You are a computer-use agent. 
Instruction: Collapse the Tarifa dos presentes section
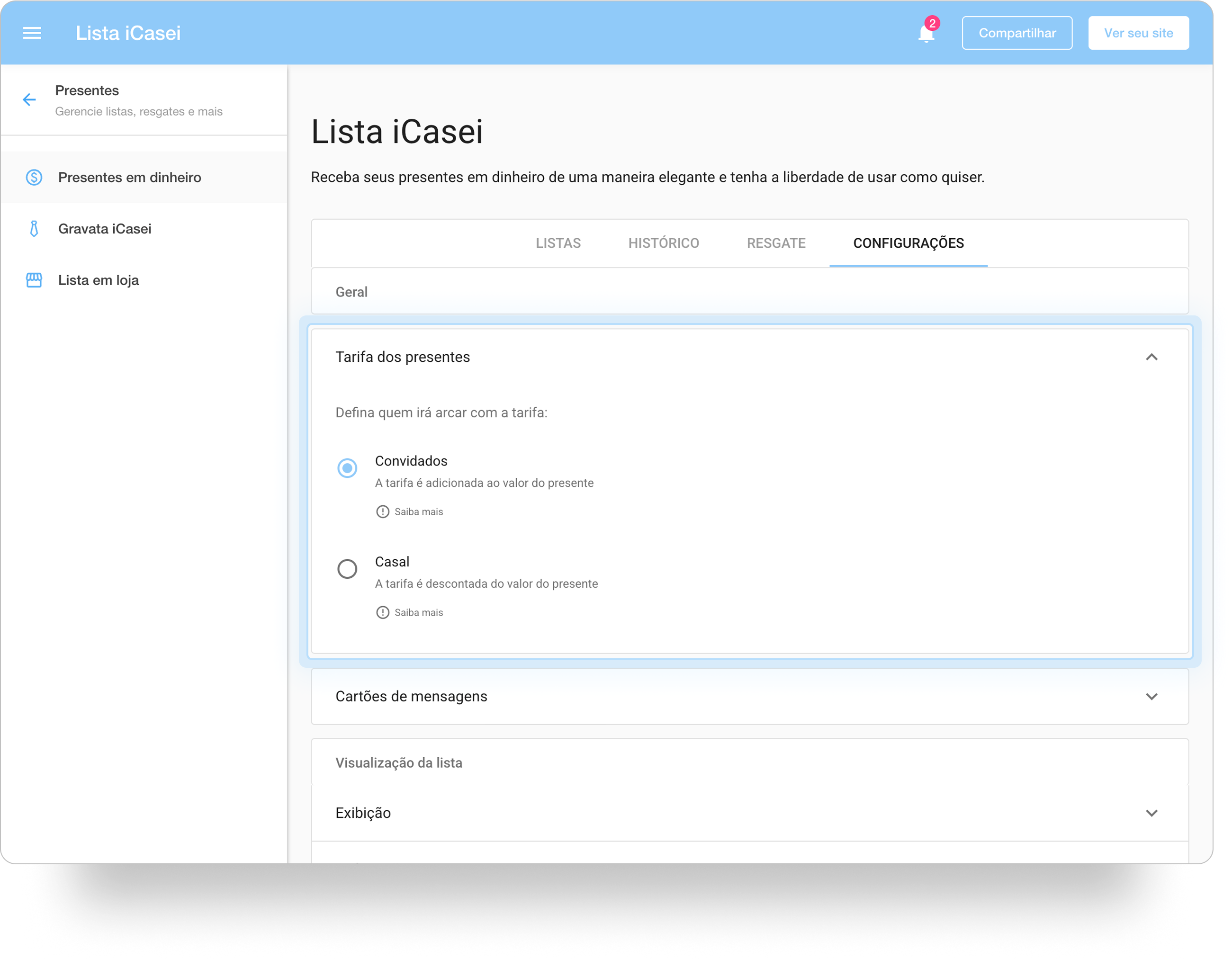(x=1152, y=357)
